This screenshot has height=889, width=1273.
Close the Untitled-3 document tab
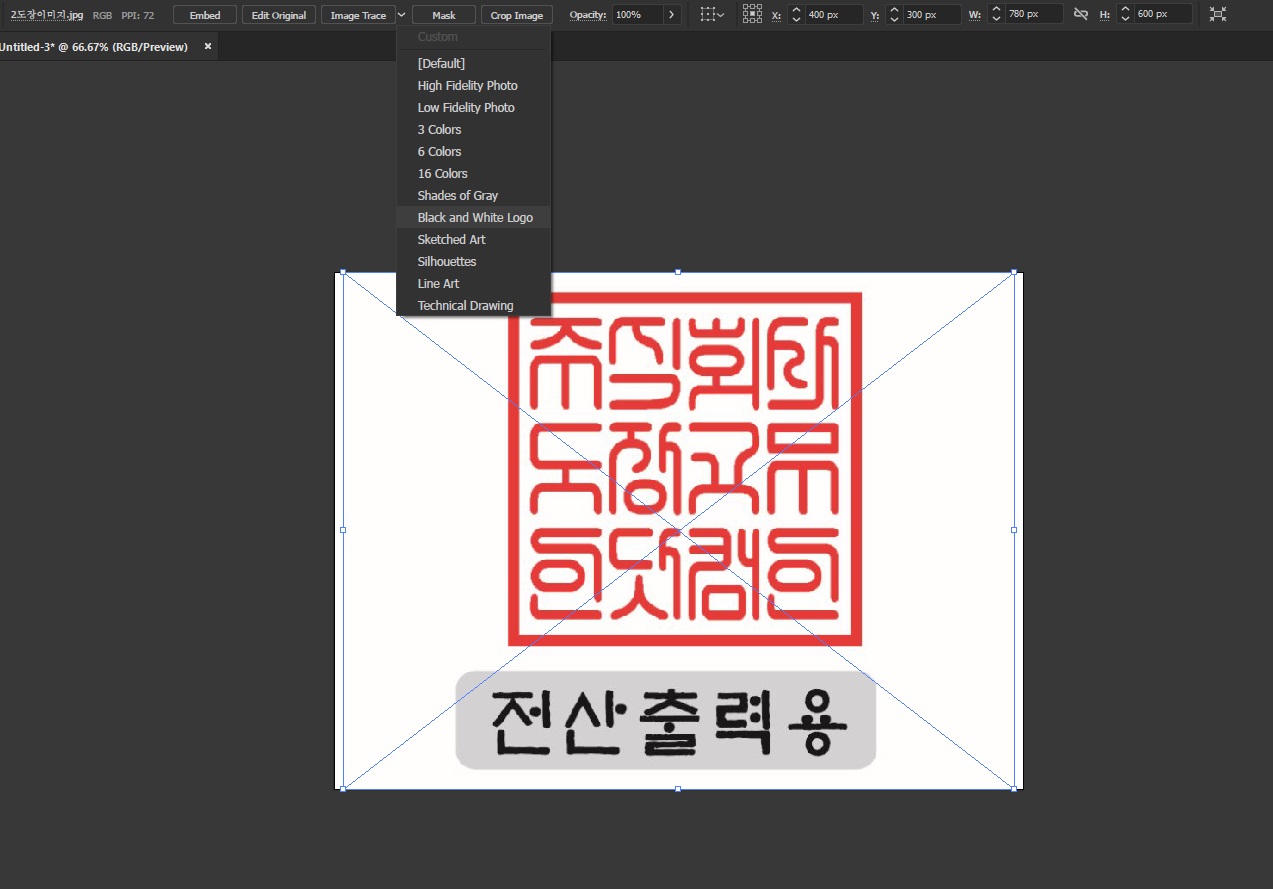[208, 47]
